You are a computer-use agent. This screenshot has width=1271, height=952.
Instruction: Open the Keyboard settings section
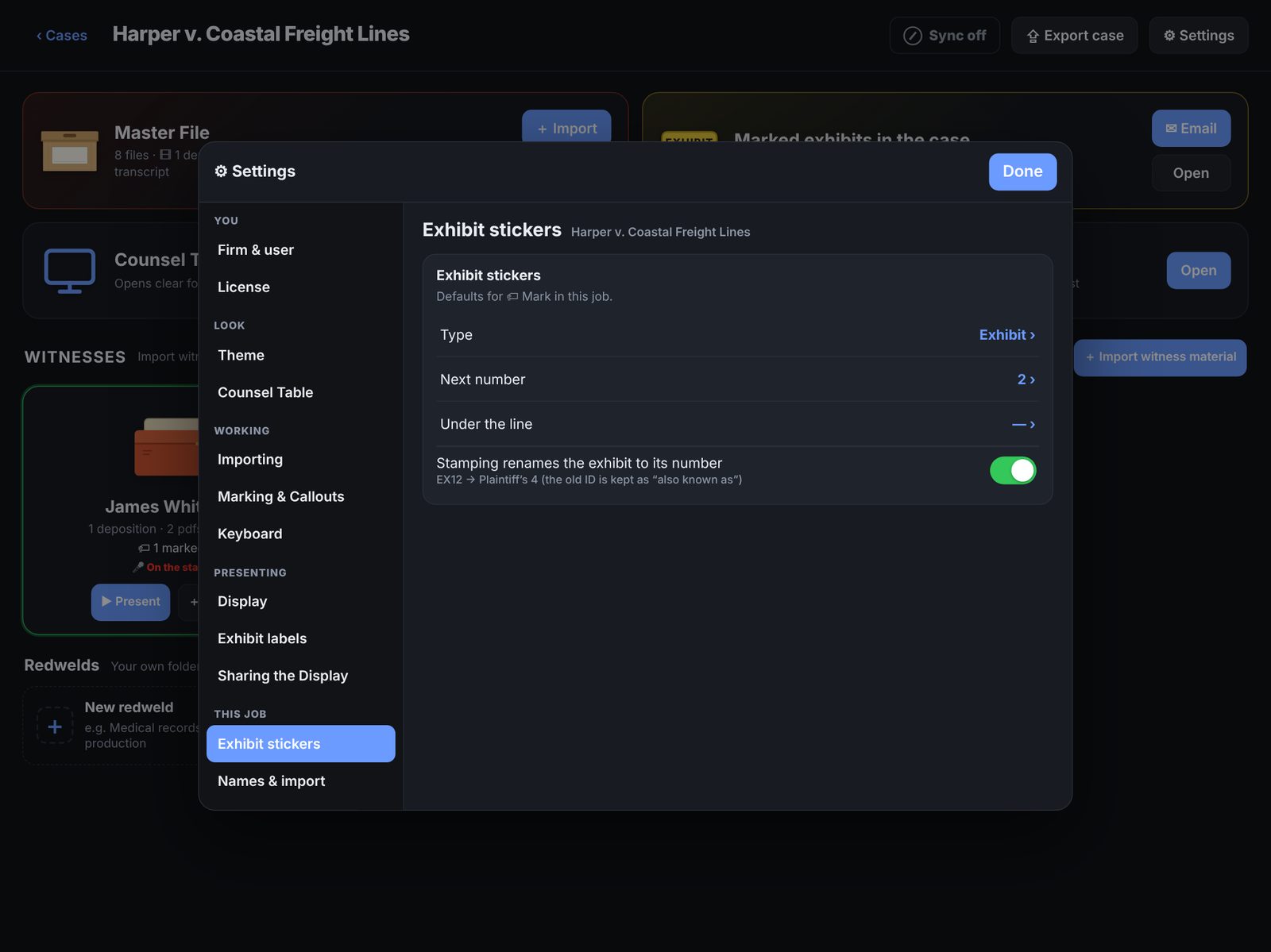coord(300,534)
